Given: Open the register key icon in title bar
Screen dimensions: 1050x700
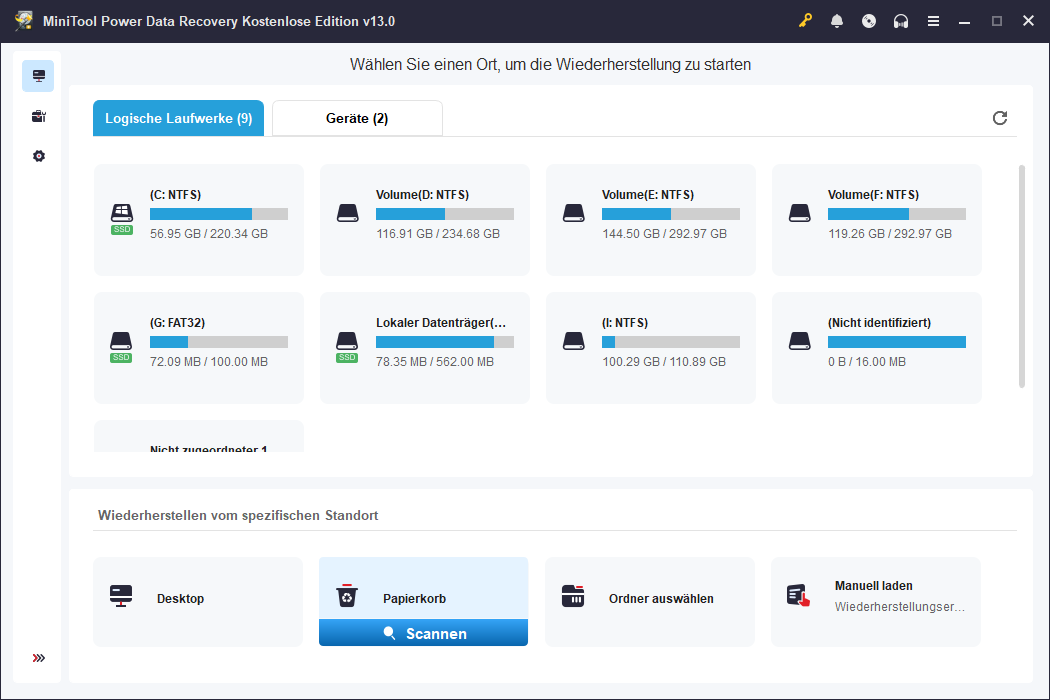Looking at the screenshot, I should coord(805,21).
